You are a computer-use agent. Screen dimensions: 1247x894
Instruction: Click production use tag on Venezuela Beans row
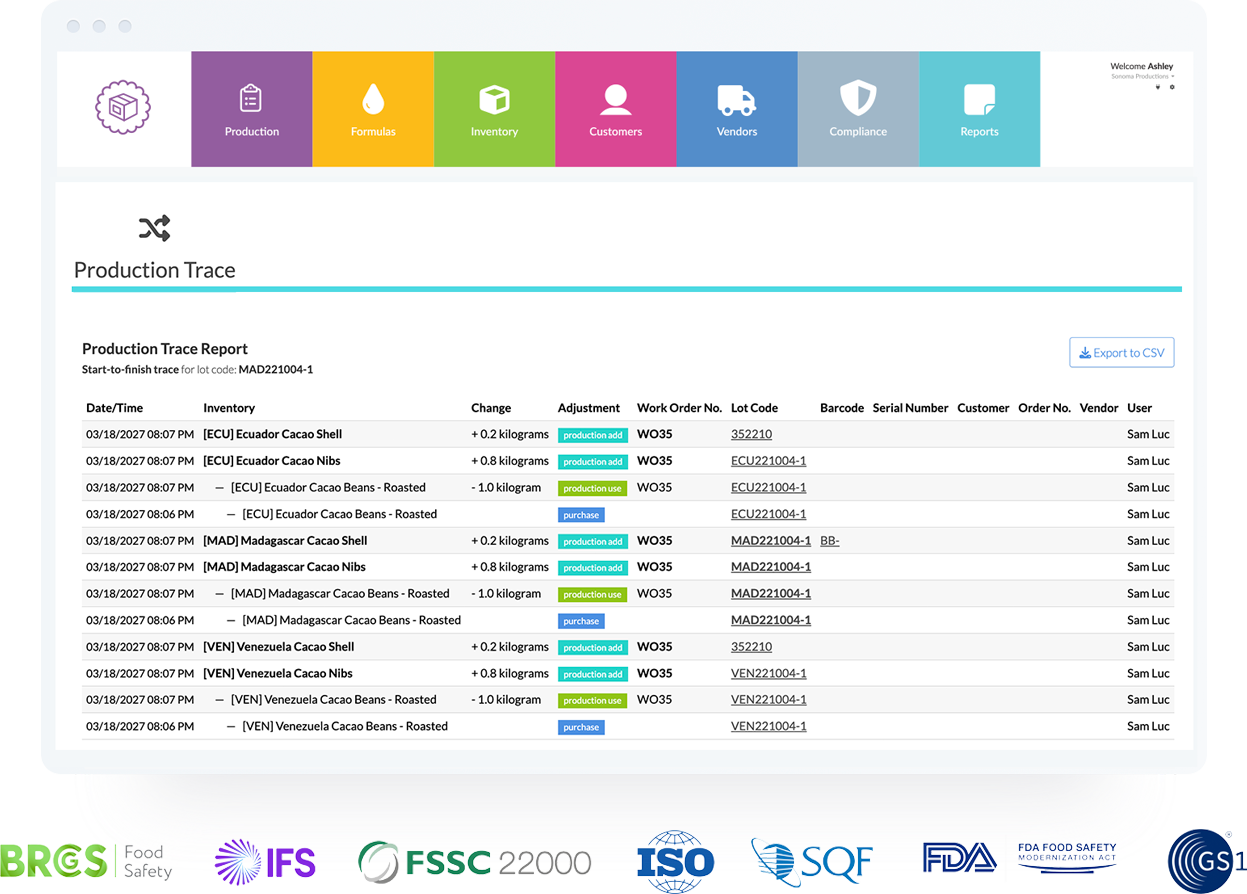tap(592, 701)
